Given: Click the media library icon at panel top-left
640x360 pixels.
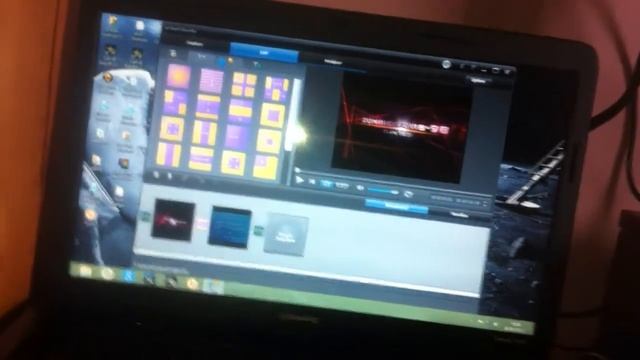Looking at the screenshot, I should click(x=173, y=53).
